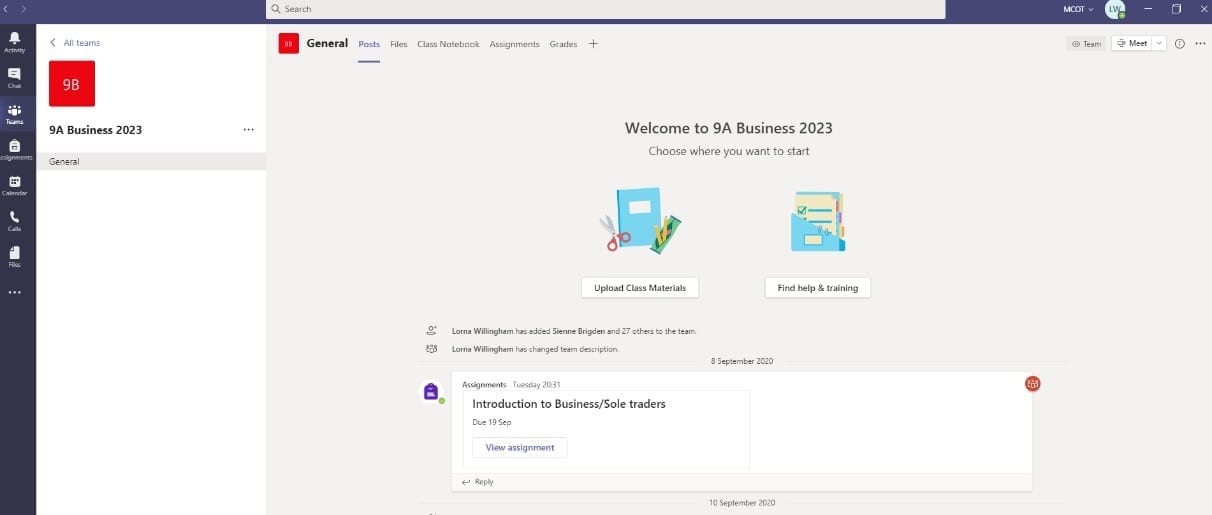Image resolution: width=1212 pixels, height=515 pixels.
Task: Select the 9A Business 2023 team name
Action: [x=96, y=130]
